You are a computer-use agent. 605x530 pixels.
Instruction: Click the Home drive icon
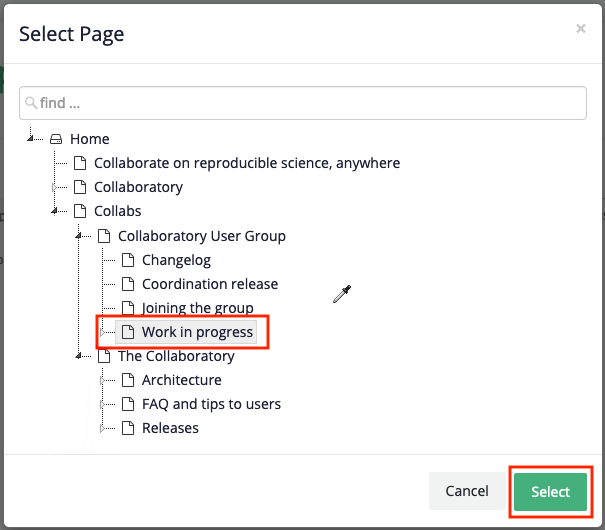56,140
